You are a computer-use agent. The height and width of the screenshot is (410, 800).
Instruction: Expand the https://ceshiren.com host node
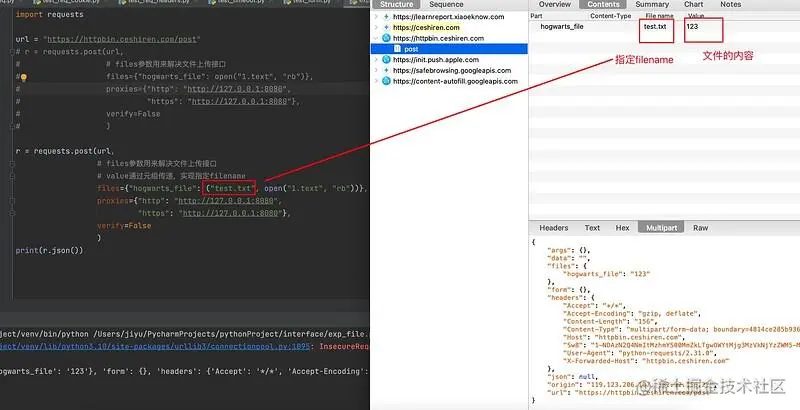[376, 28]
